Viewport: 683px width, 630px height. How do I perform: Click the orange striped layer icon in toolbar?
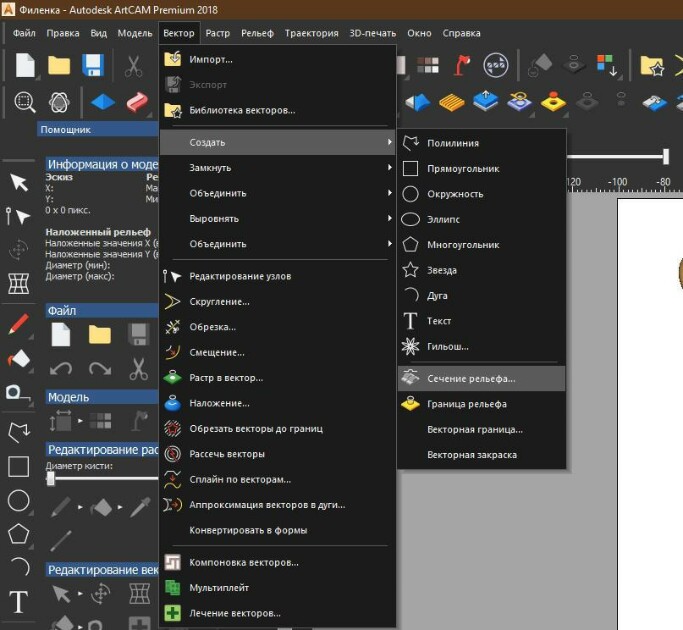pos(451,103)
